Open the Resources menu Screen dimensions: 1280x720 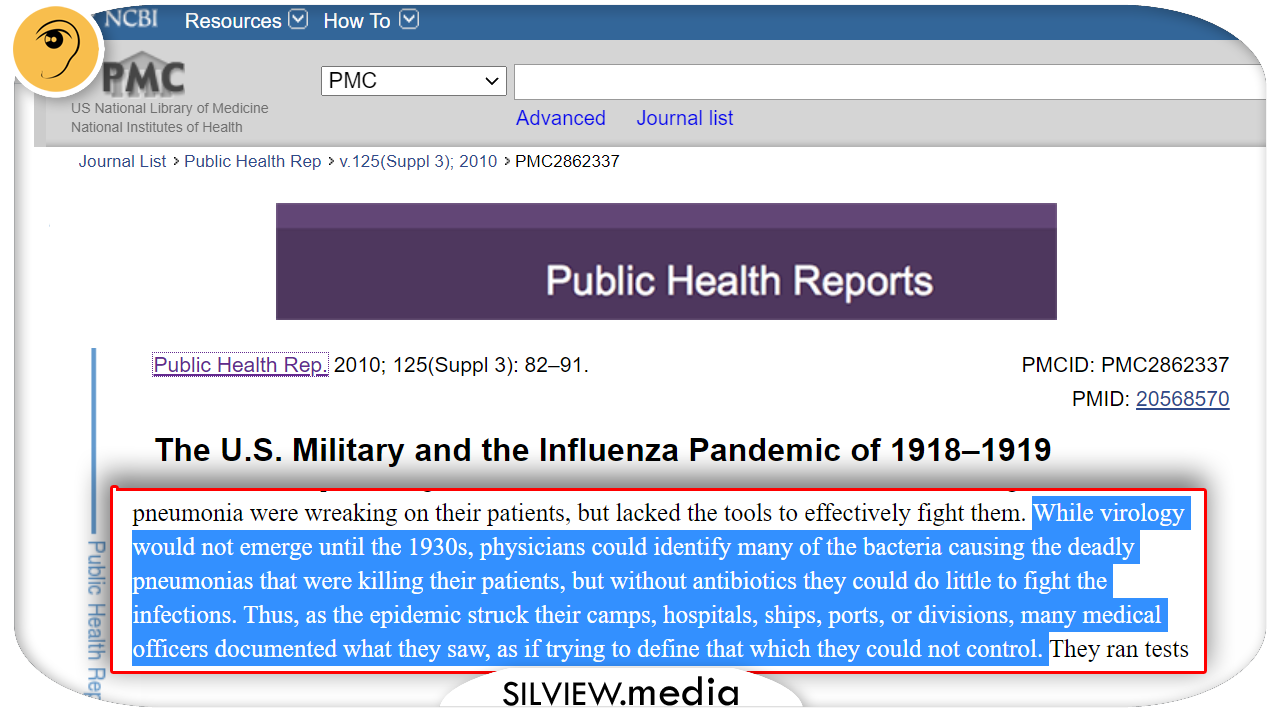(x=245, y=21)
